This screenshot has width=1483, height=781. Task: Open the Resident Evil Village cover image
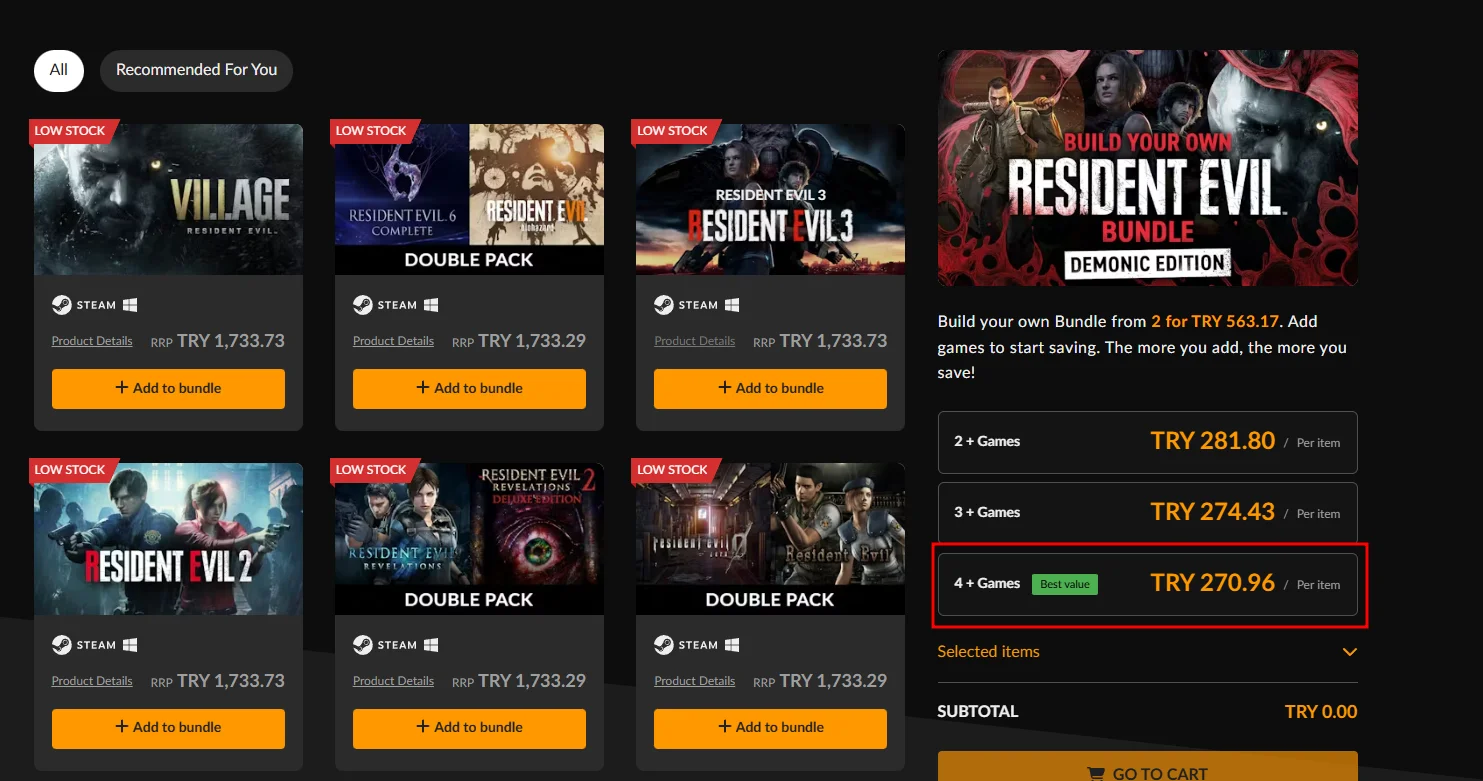coord(168,199)
